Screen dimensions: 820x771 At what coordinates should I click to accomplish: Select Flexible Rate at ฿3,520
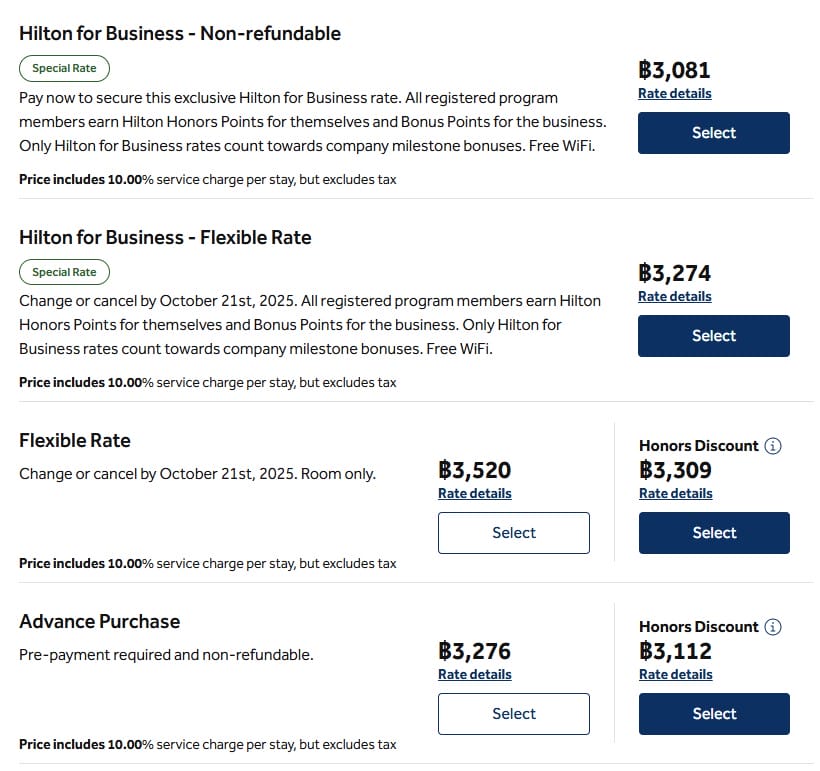tap(513, 533)
